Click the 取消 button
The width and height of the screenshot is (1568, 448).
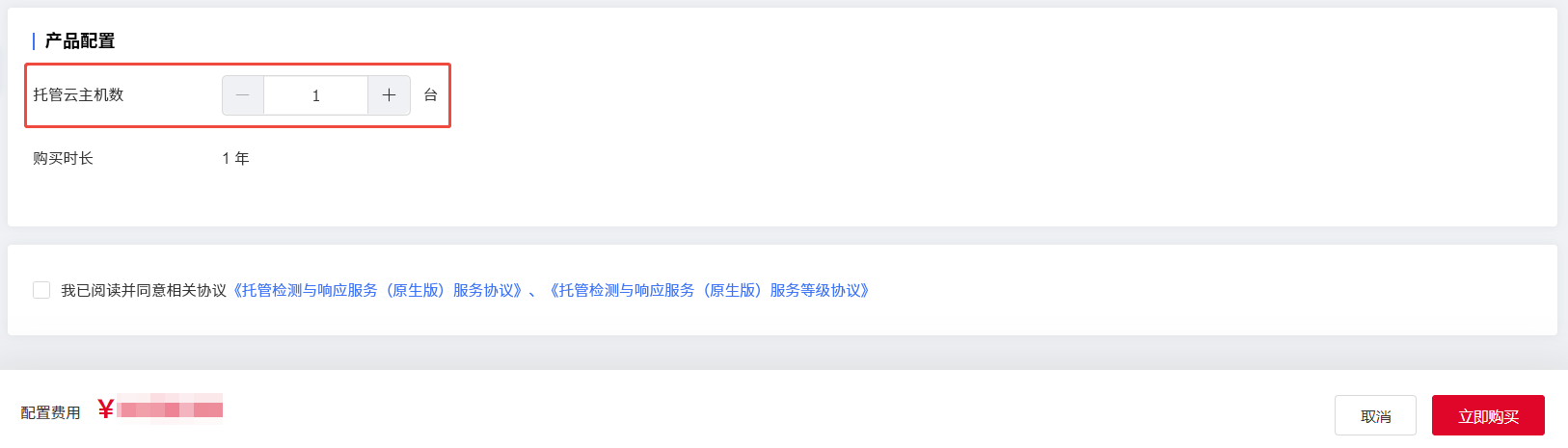1375,415
